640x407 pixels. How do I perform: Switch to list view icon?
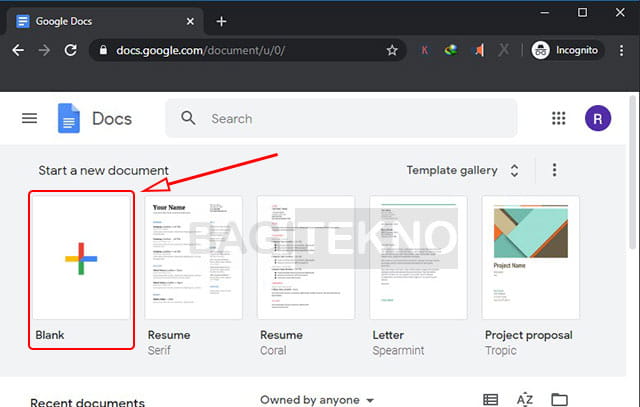click(490, 400)
